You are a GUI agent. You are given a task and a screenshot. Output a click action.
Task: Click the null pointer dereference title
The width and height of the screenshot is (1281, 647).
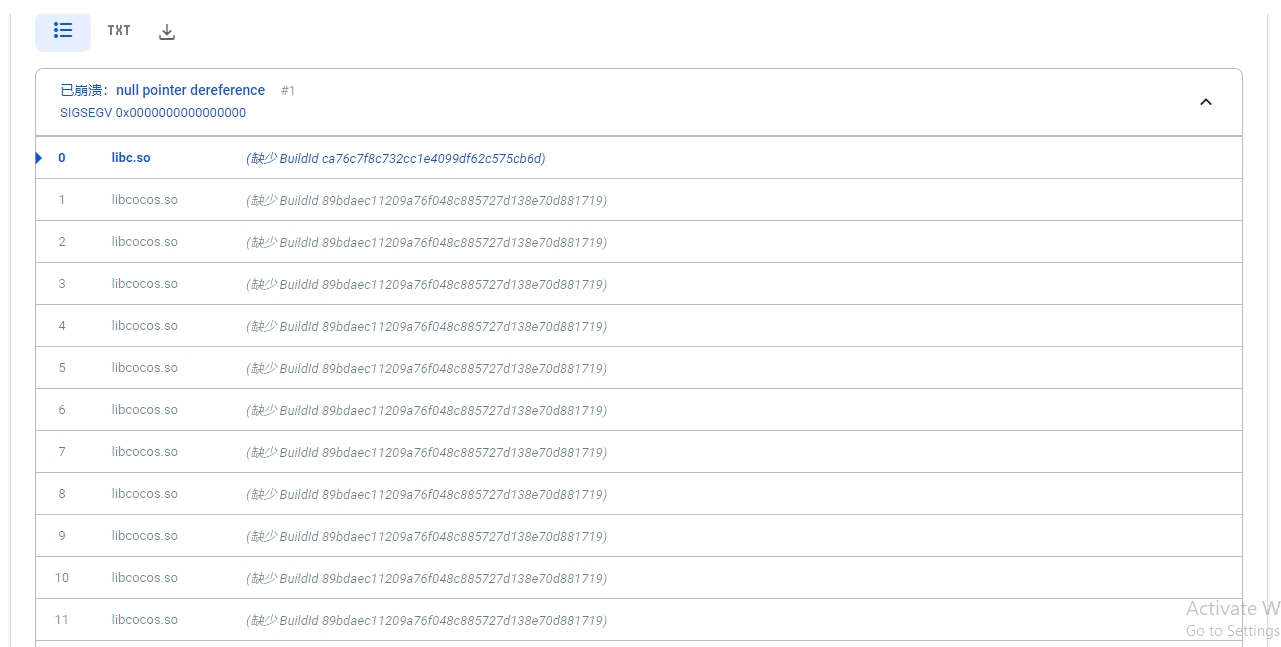point(190,90)
